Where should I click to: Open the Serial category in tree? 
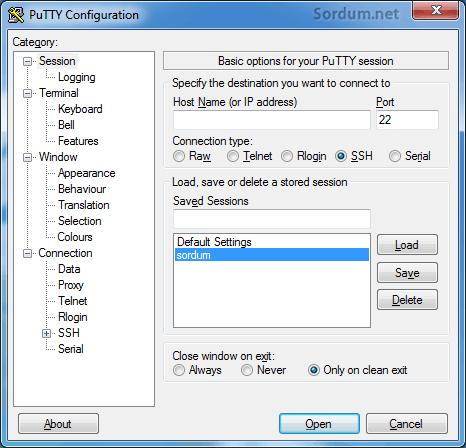(x=71, y=349)
